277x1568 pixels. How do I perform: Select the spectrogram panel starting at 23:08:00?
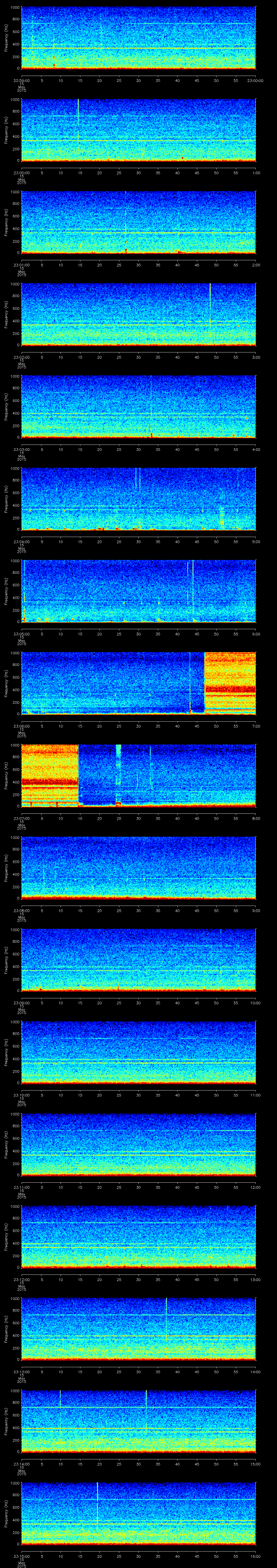click(x=138, y=868)
